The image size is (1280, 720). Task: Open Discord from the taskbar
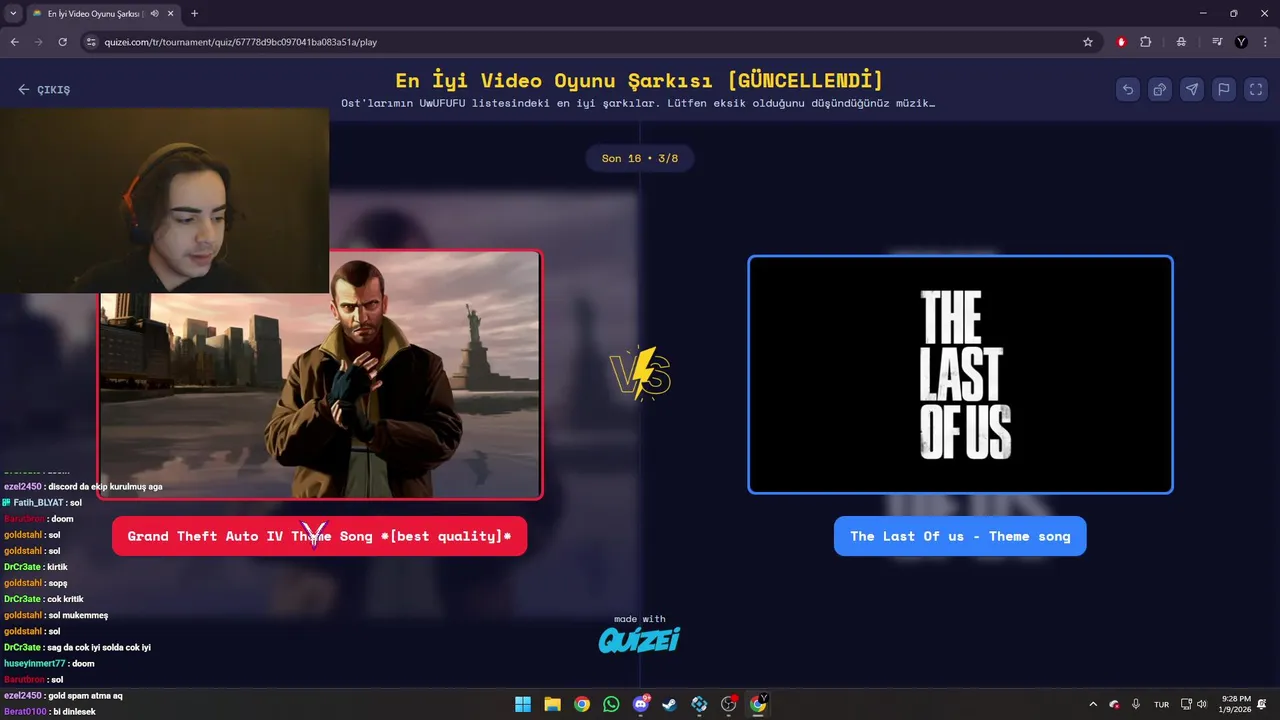[x=641, y=704]
